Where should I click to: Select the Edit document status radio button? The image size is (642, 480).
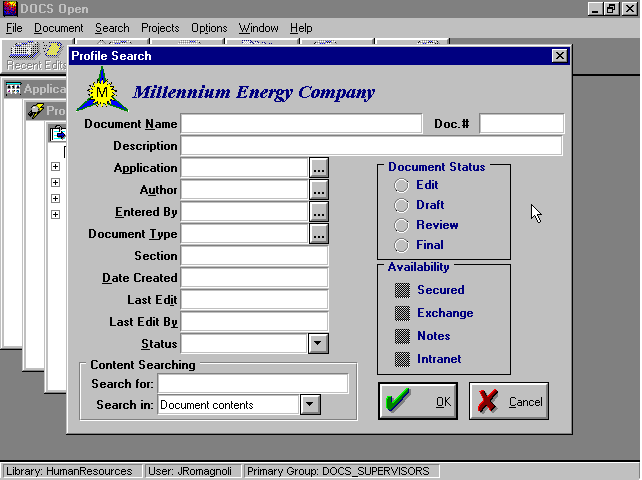(401, 185)
